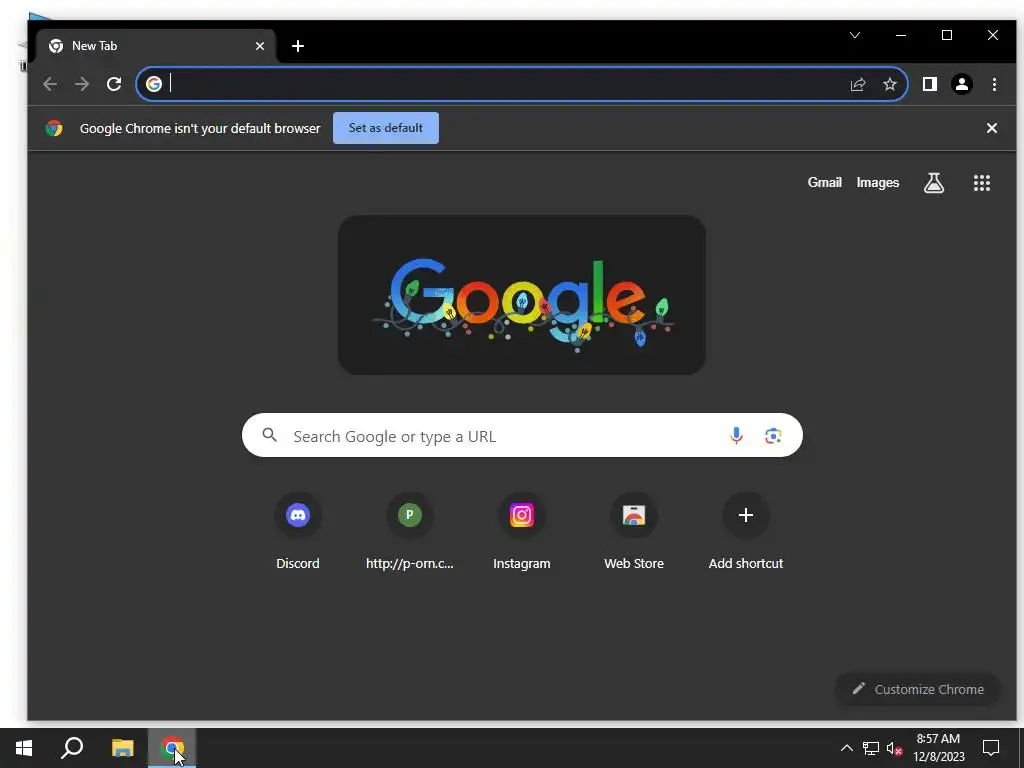Open Images link

pyautogui.click(x=878, y=183)
